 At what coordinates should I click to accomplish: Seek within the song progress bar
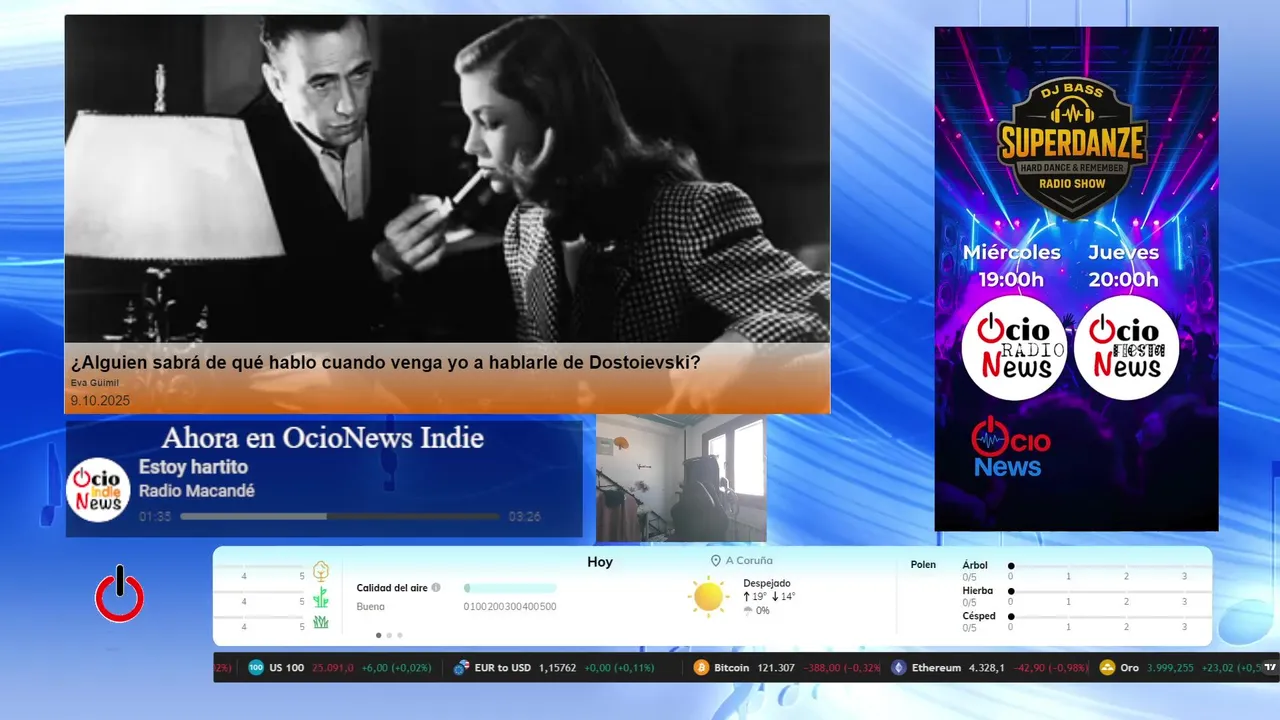[x=340, y=517]
